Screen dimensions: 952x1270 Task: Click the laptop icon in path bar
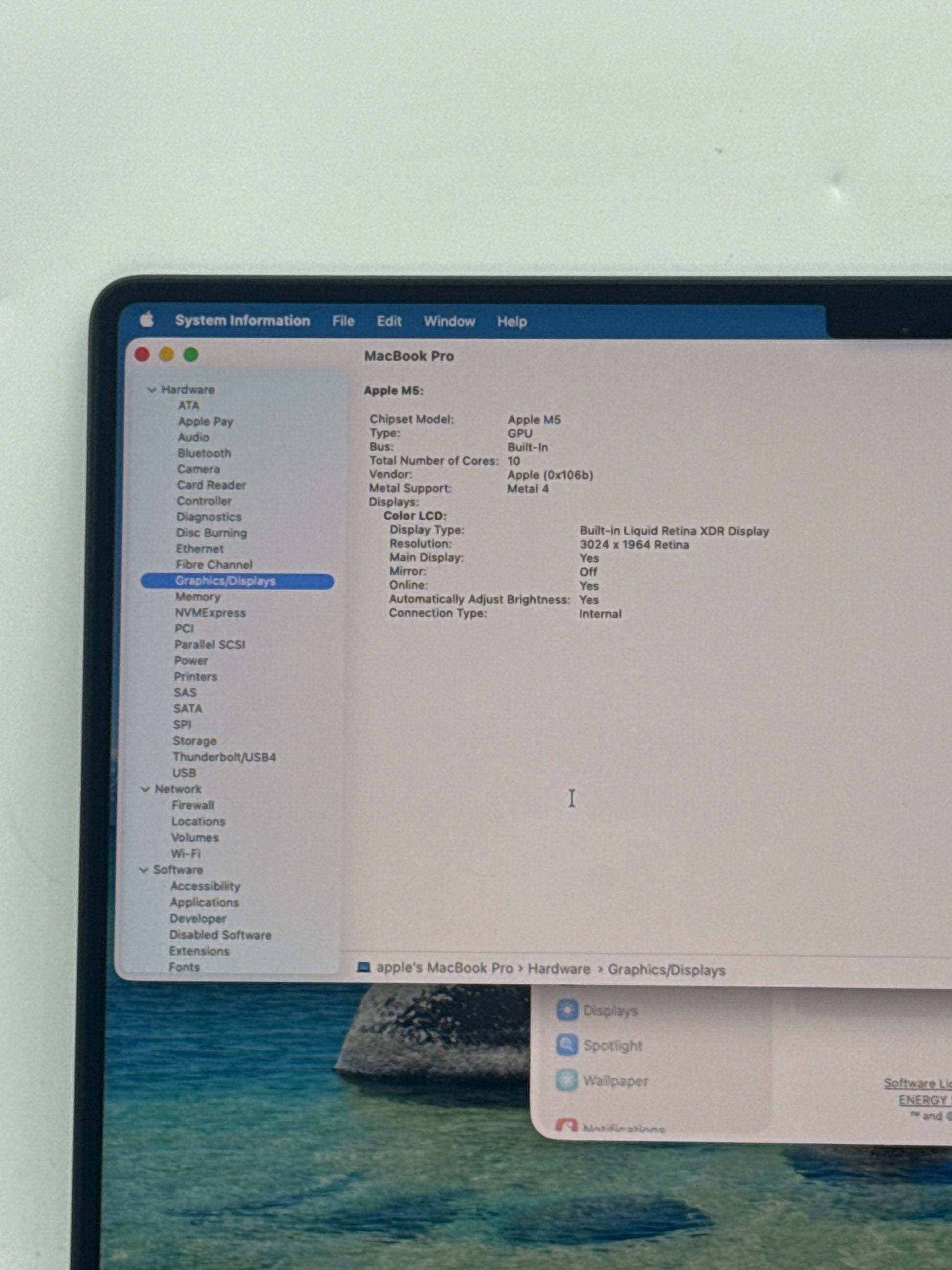(363, 968)
